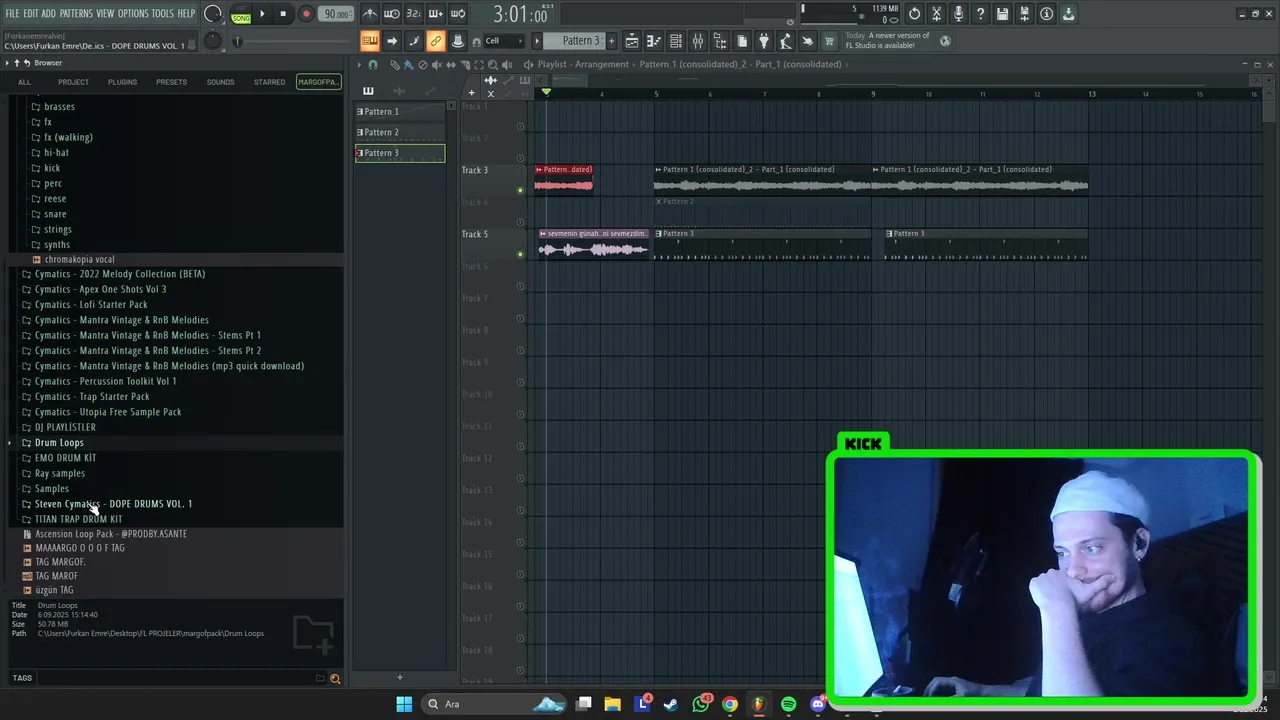Select the playlist Paint brush tool

409,65
